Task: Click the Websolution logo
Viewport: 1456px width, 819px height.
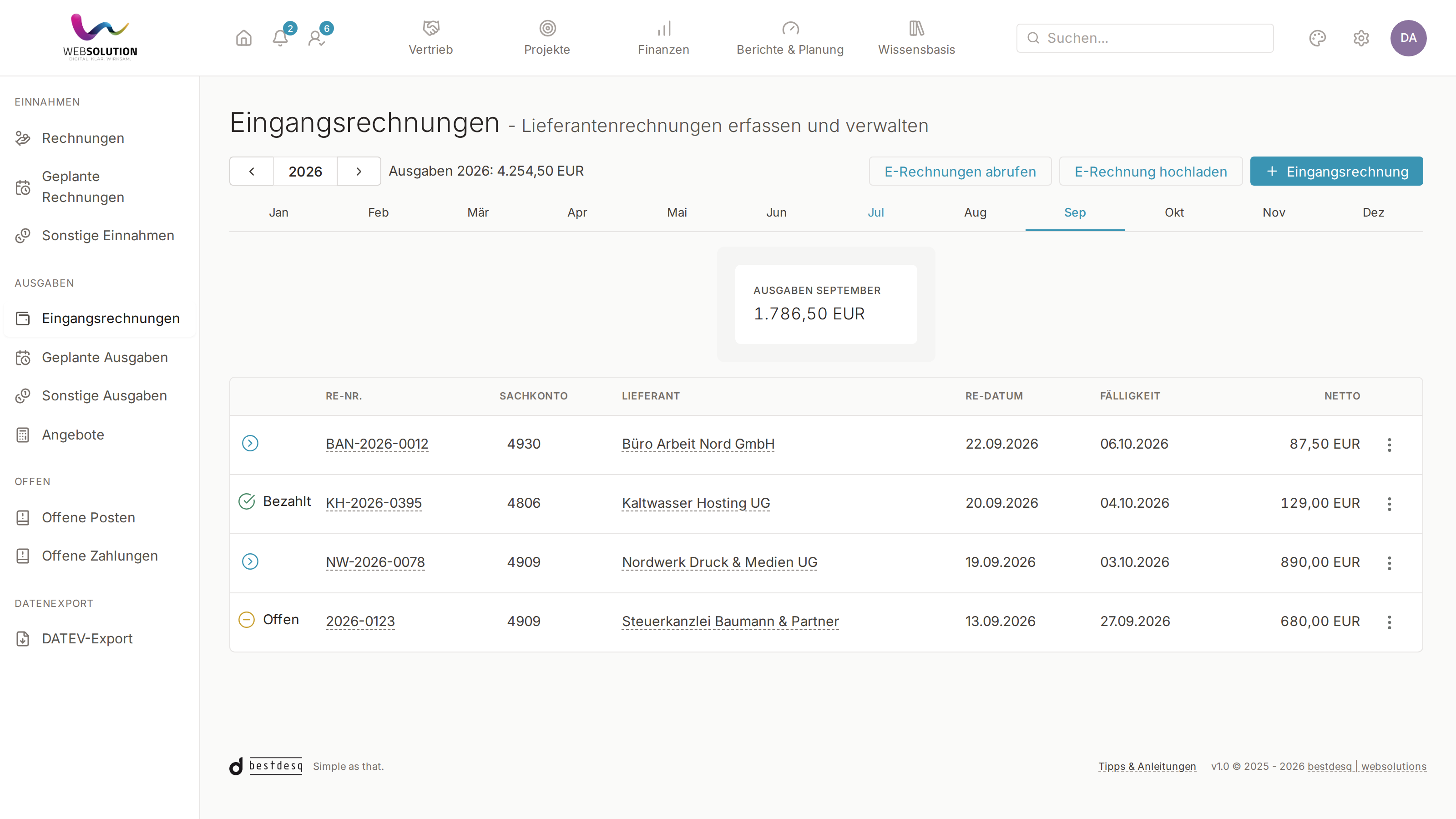Action: (100, 37)
